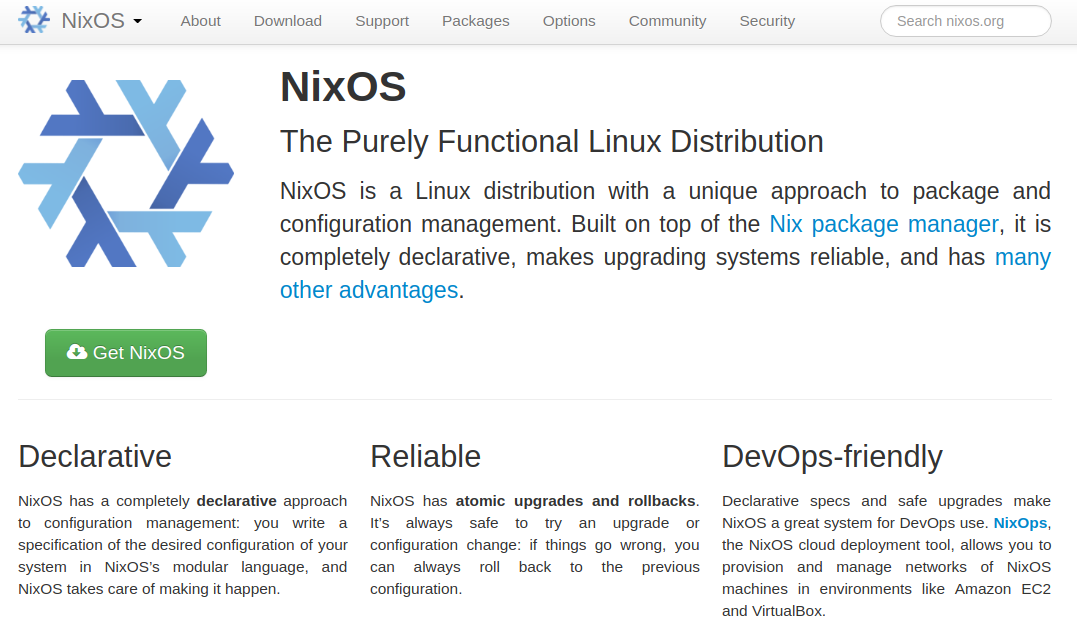
Task: Open the Security navigation item
Action: point(767,21)
